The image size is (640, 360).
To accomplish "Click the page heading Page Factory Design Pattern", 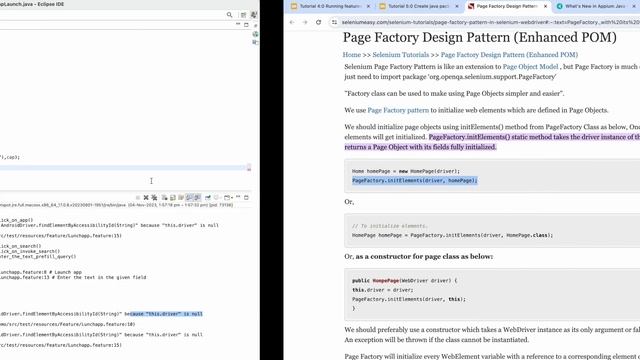I will 480,37.
